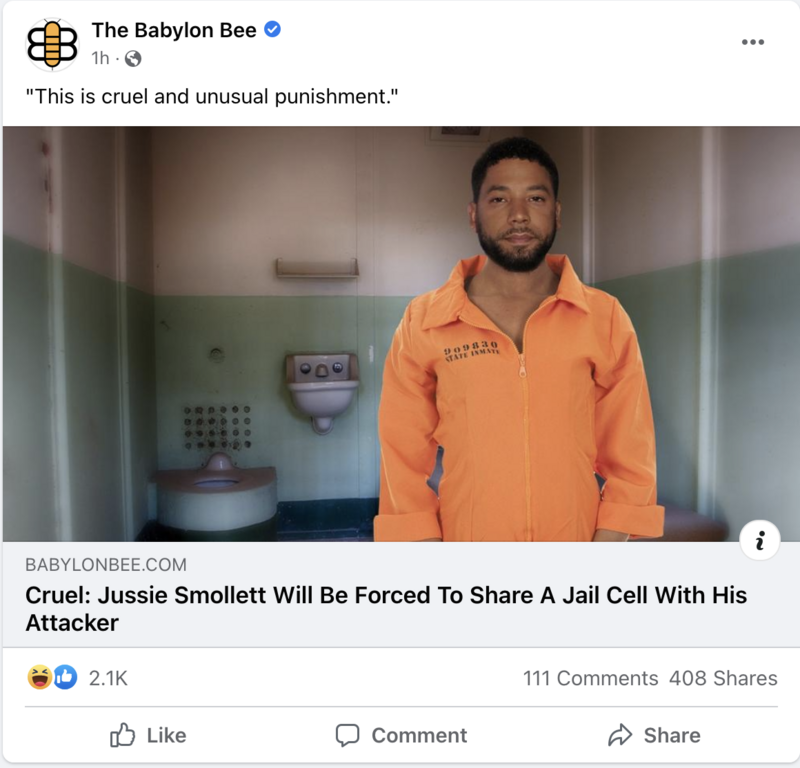Click the laughing Haha reaction emoji
Screen dimensions: 800x768
[x=40, y=678]
